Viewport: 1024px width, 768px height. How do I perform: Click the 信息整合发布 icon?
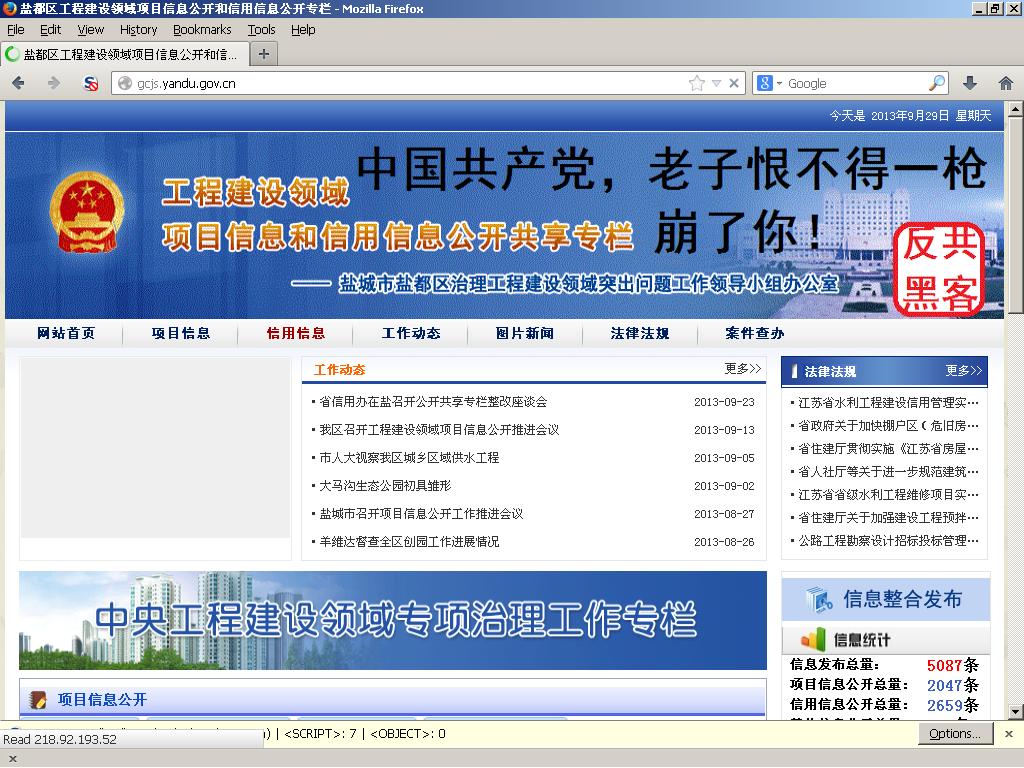click(819, 598)
